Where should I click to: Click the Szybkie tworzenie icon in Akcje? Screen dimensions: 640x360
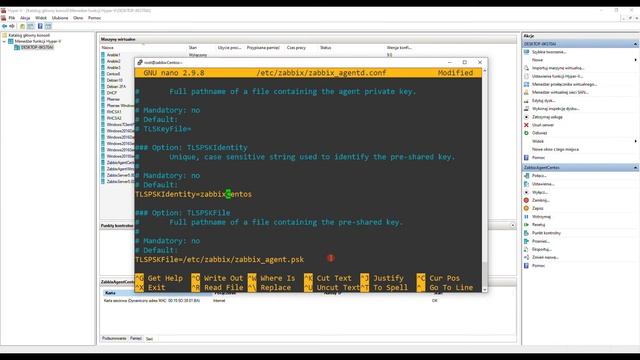click(526, 52)
